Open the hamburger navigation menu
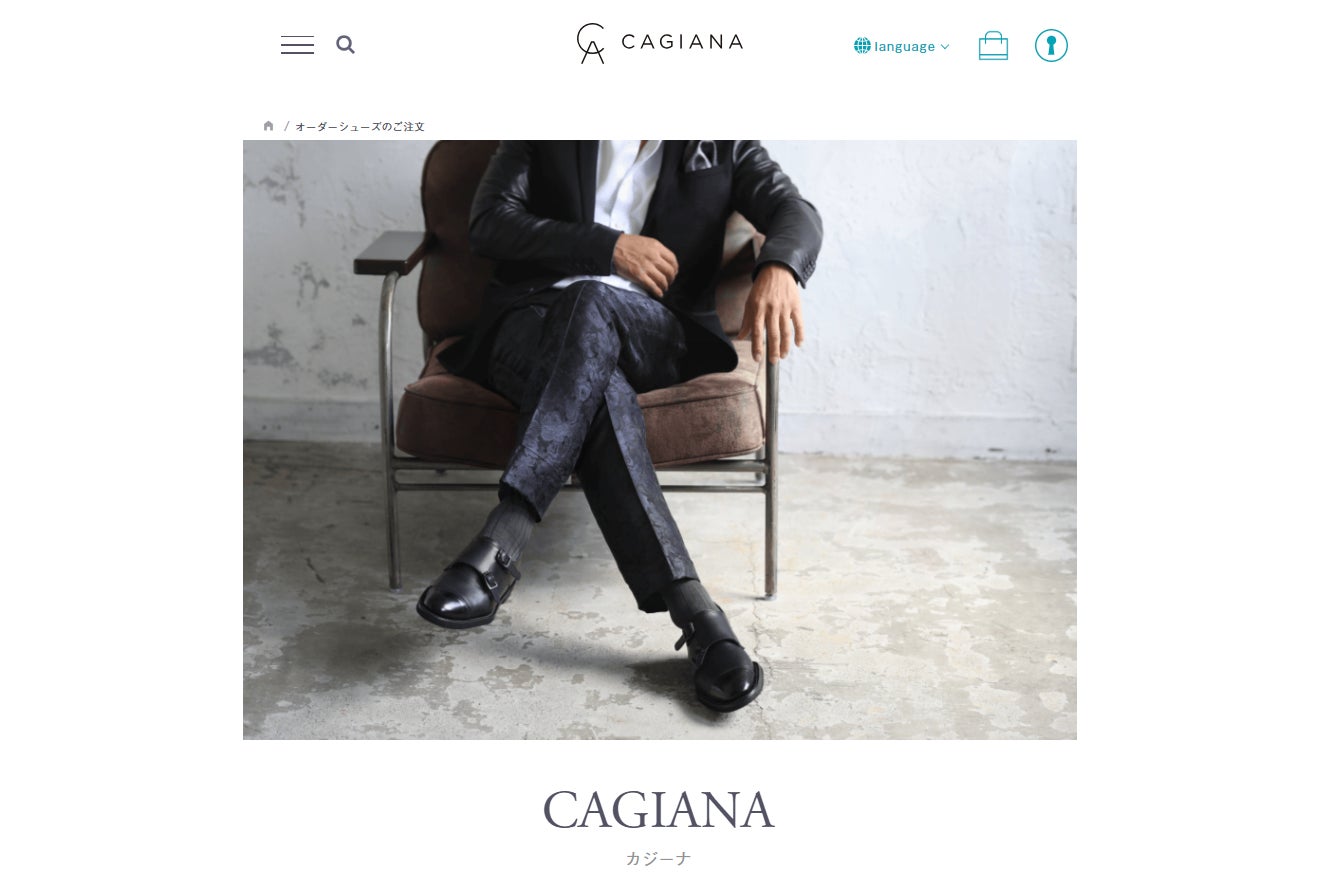 click(x=297, y=45)
